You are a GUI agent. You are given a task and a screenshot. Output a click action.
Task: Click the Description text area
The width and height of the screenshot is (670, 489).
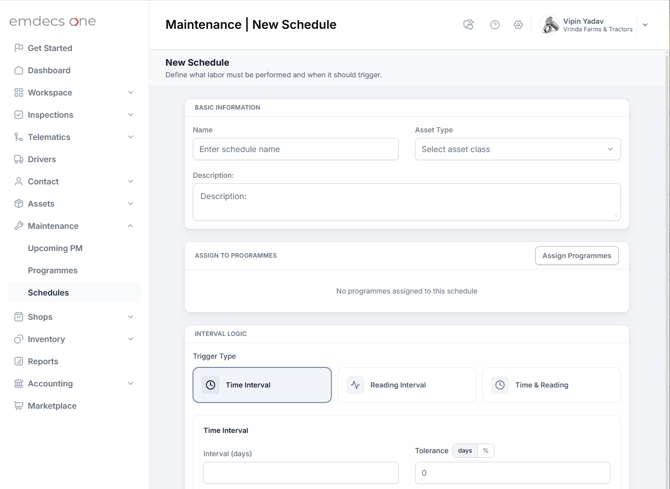point(407,202)
